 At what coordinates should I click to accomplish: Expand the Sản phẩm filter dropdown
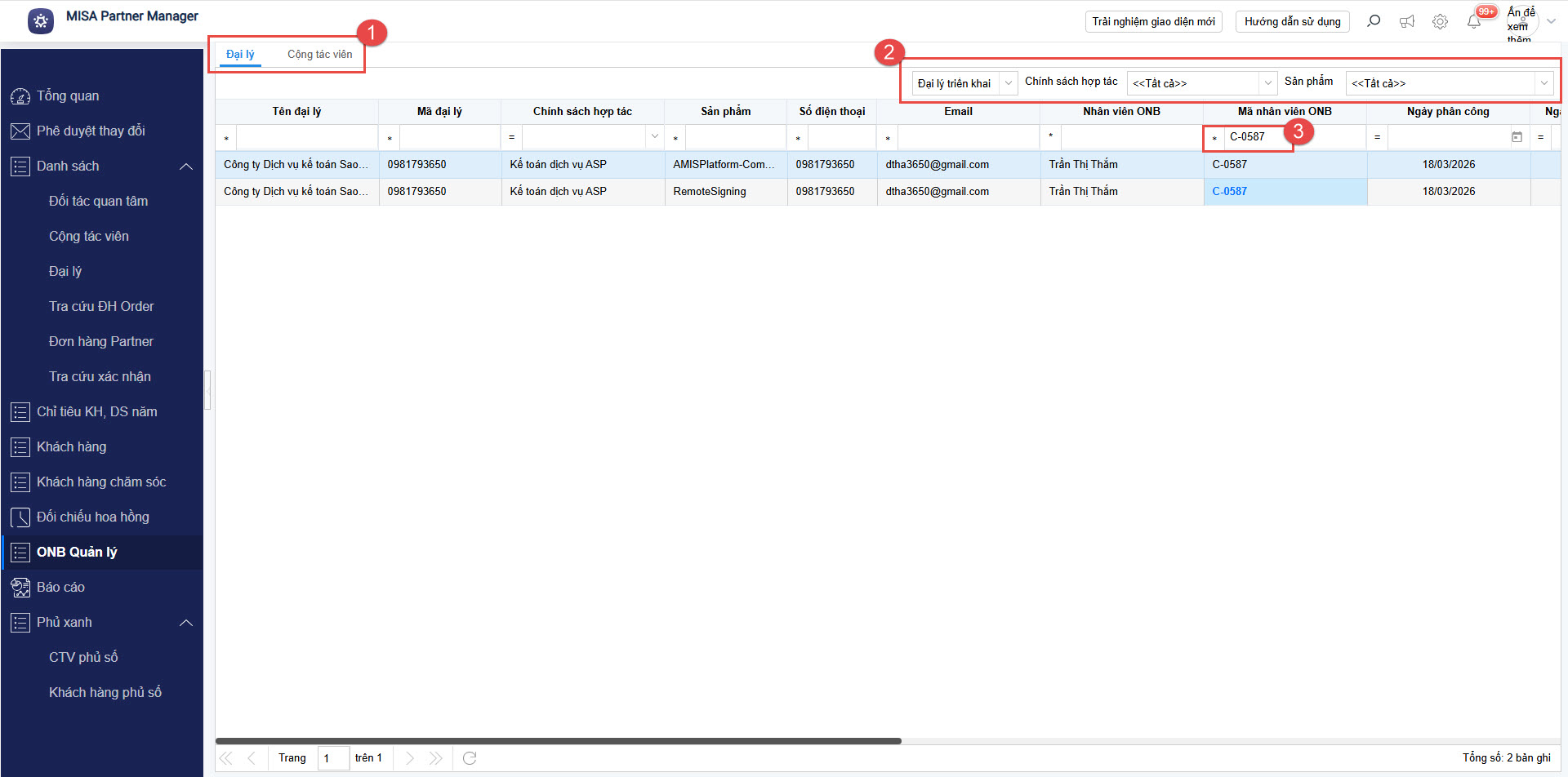pyautogui.click(x=1543, y=83)
